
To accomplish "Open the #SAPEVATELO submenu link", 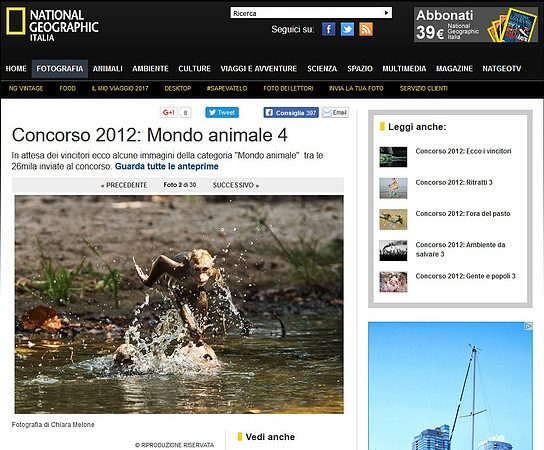I will coord(227,88).
